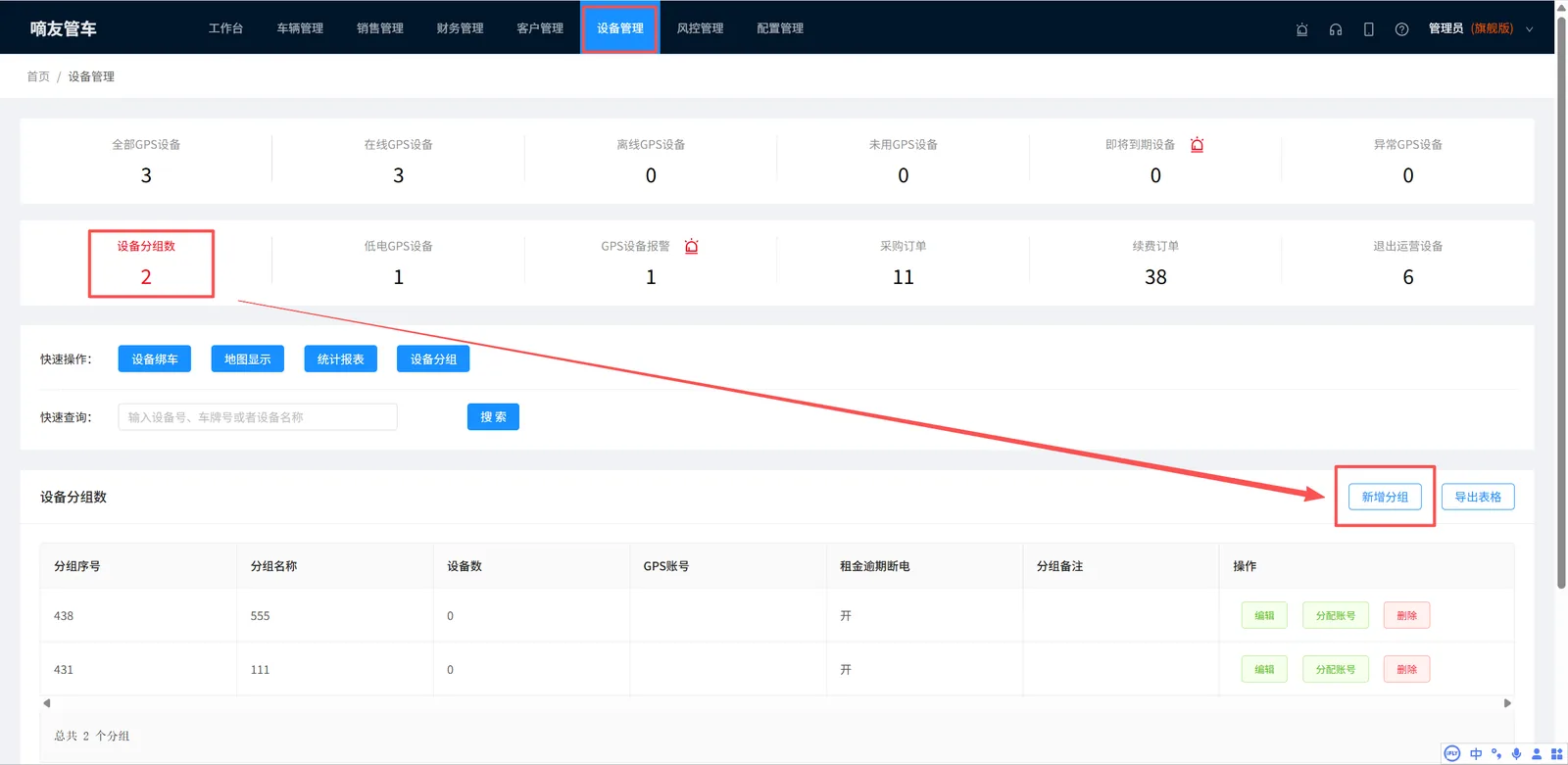Screen dimensions: 1568x765
Task: Open the 低电GPS设备 statistic card
Action: [398, 263]
